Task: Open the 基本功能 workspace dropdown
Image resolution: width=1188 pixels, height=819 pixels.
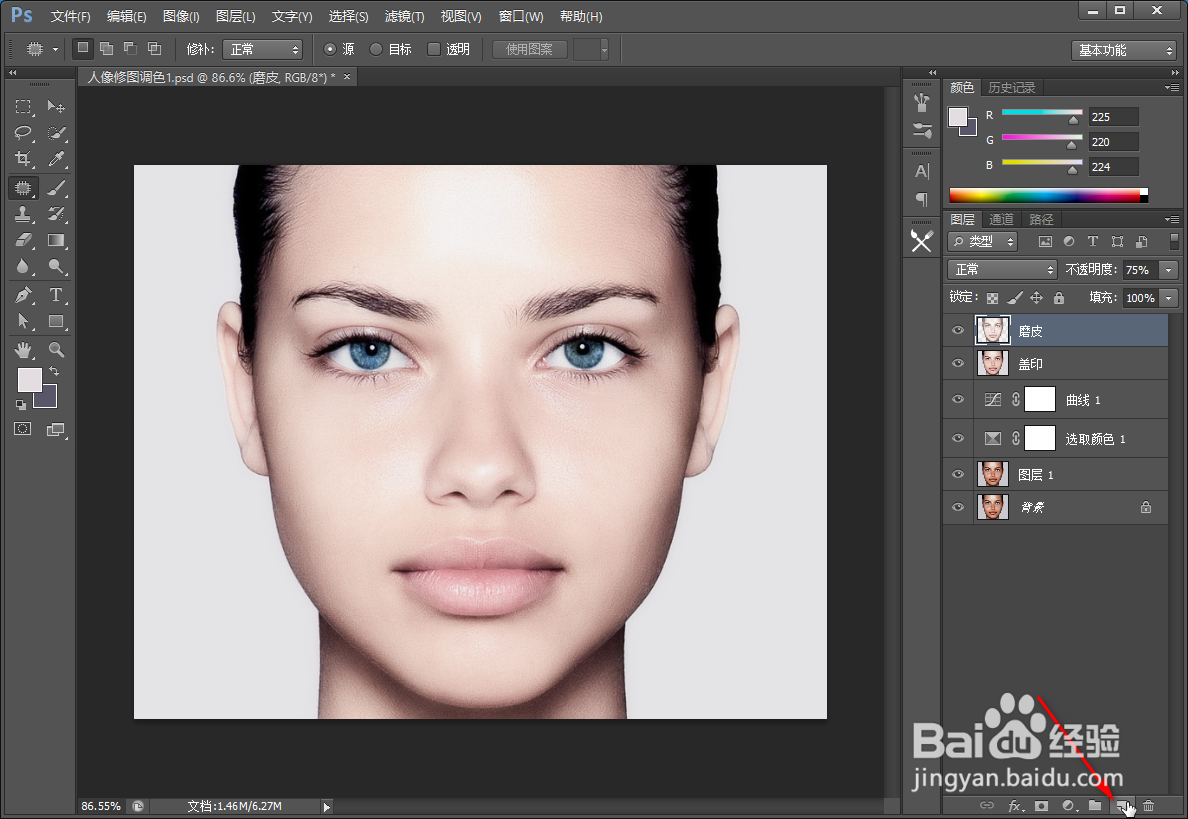Action: coord(1124,50)
